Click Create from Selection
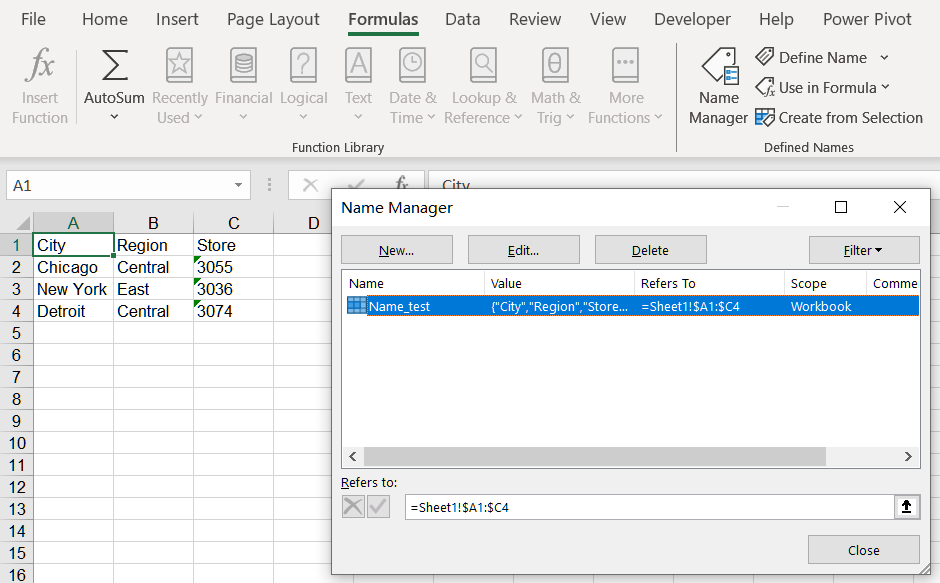Viewport: 940px width, 583px height. point(838,118)
